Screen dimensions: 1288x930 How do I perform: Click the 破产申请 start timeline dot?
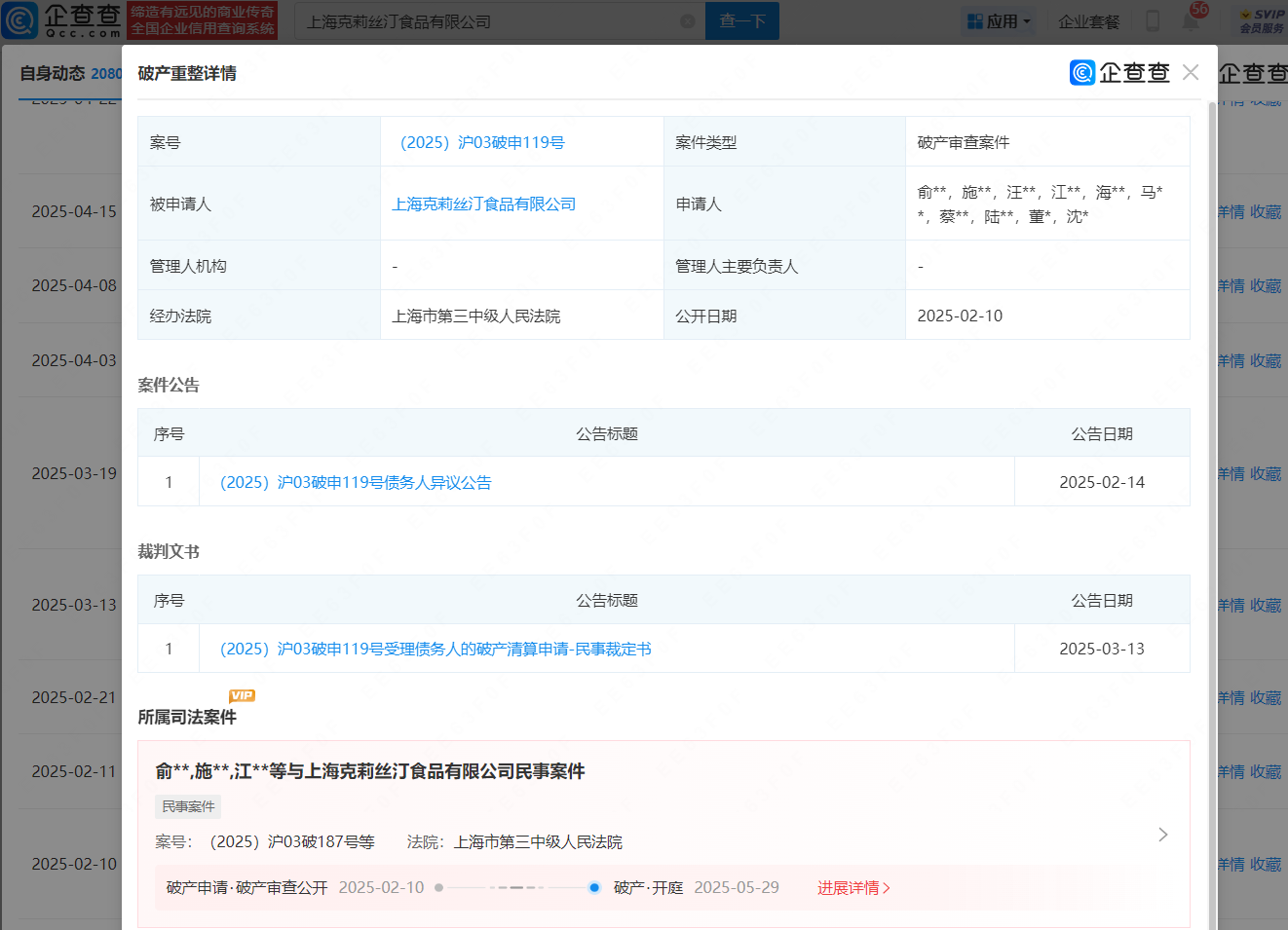pyautogui.click(x=439, y=887)
